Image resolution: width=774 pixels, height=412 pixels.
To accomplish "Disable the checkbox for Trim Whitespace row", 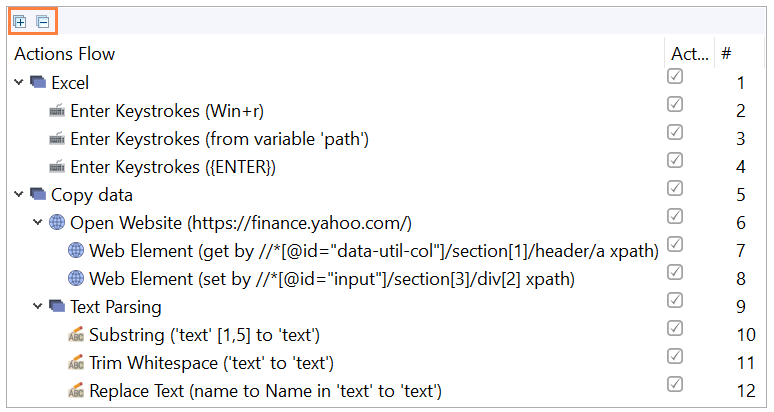I will [675, 356].
